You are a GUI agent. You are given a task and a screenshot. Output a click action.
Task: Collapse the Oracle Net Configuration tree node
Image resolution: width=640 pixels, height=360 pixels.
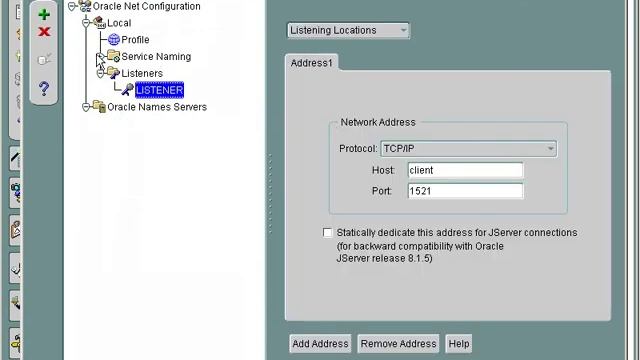pyautogui.click(x=72, y=6)
